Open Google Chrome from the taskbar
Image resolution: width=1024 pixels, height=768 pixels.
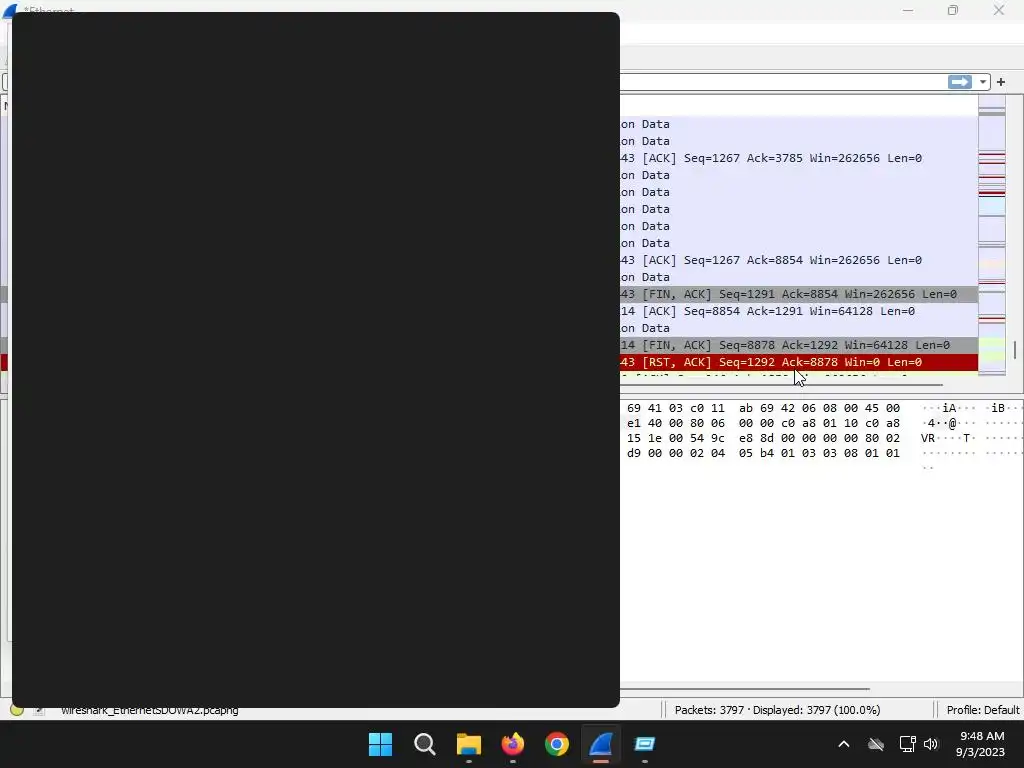tap(556, 744)
